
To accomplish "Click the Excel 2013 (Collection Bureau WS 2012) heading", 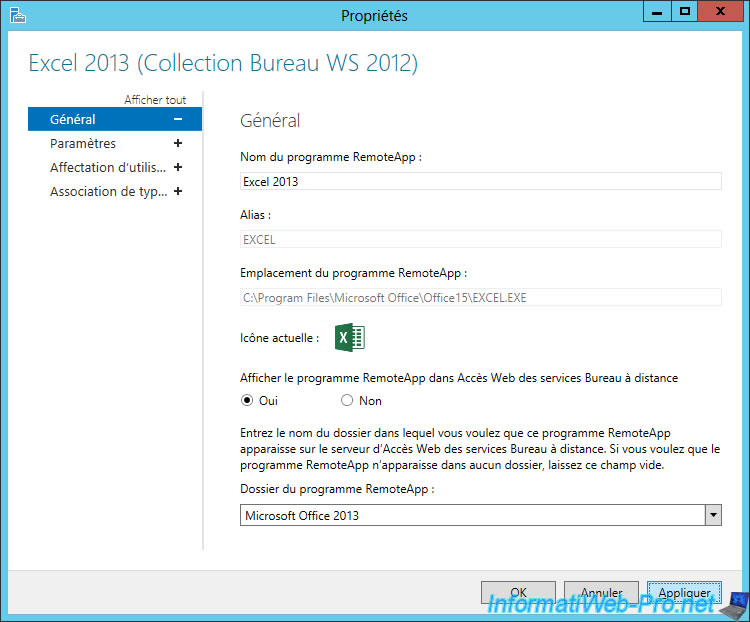I will click(x=223, y=63).
